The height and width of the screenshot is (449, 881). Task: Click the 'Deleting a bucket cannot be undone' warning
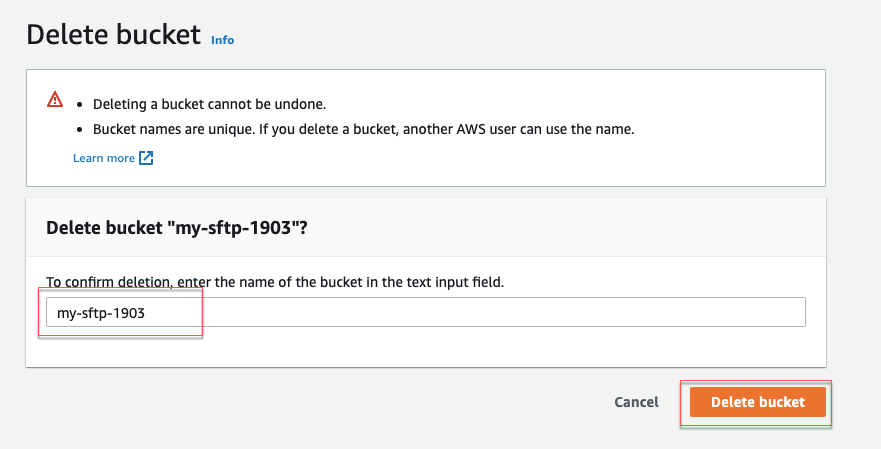210,104
